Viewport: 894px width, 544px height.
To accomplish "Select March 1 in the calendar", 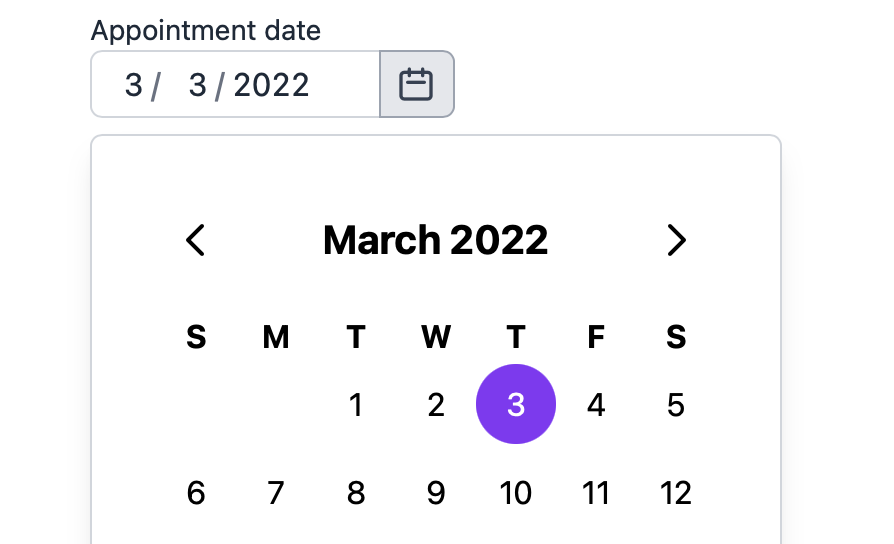I will click(356, 405).
